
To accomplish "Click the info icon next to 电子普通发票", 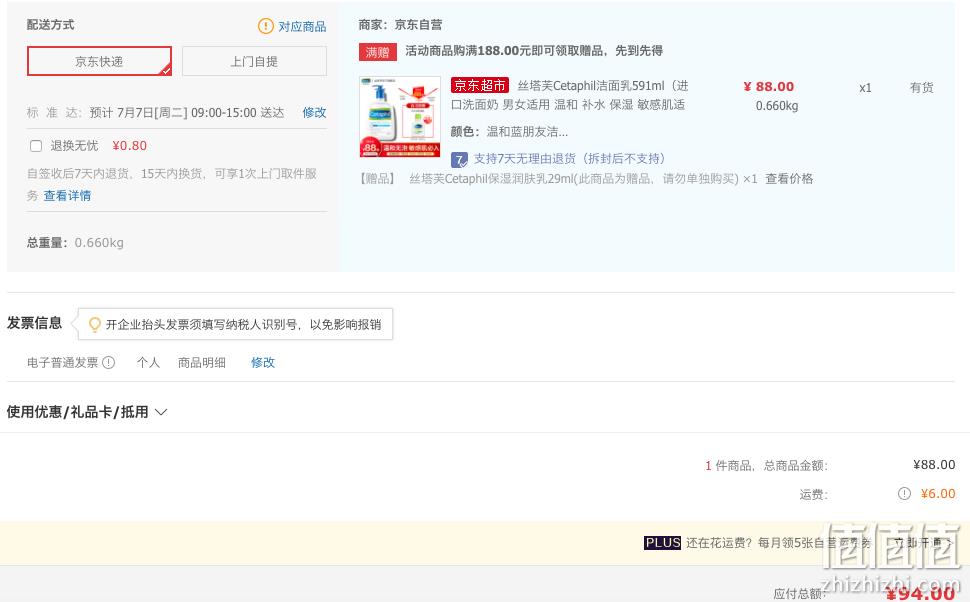I will tap(108, 363).
